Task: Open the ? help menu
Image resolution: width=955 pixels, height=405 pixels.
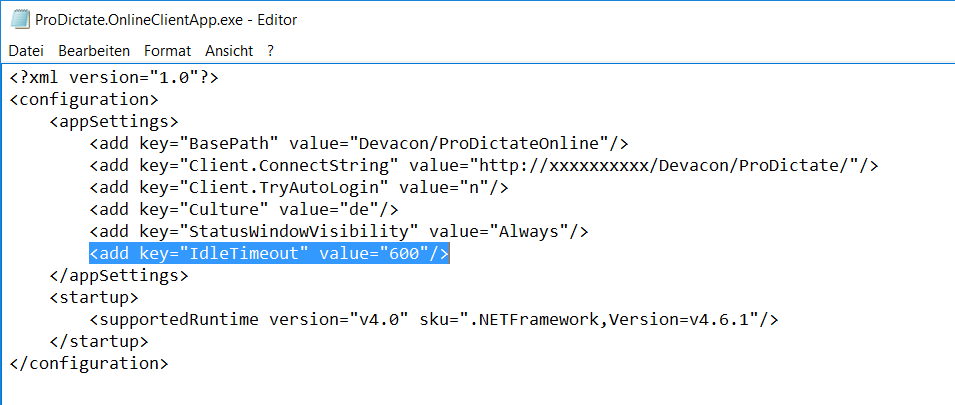Action: click(x=270, y=51)
